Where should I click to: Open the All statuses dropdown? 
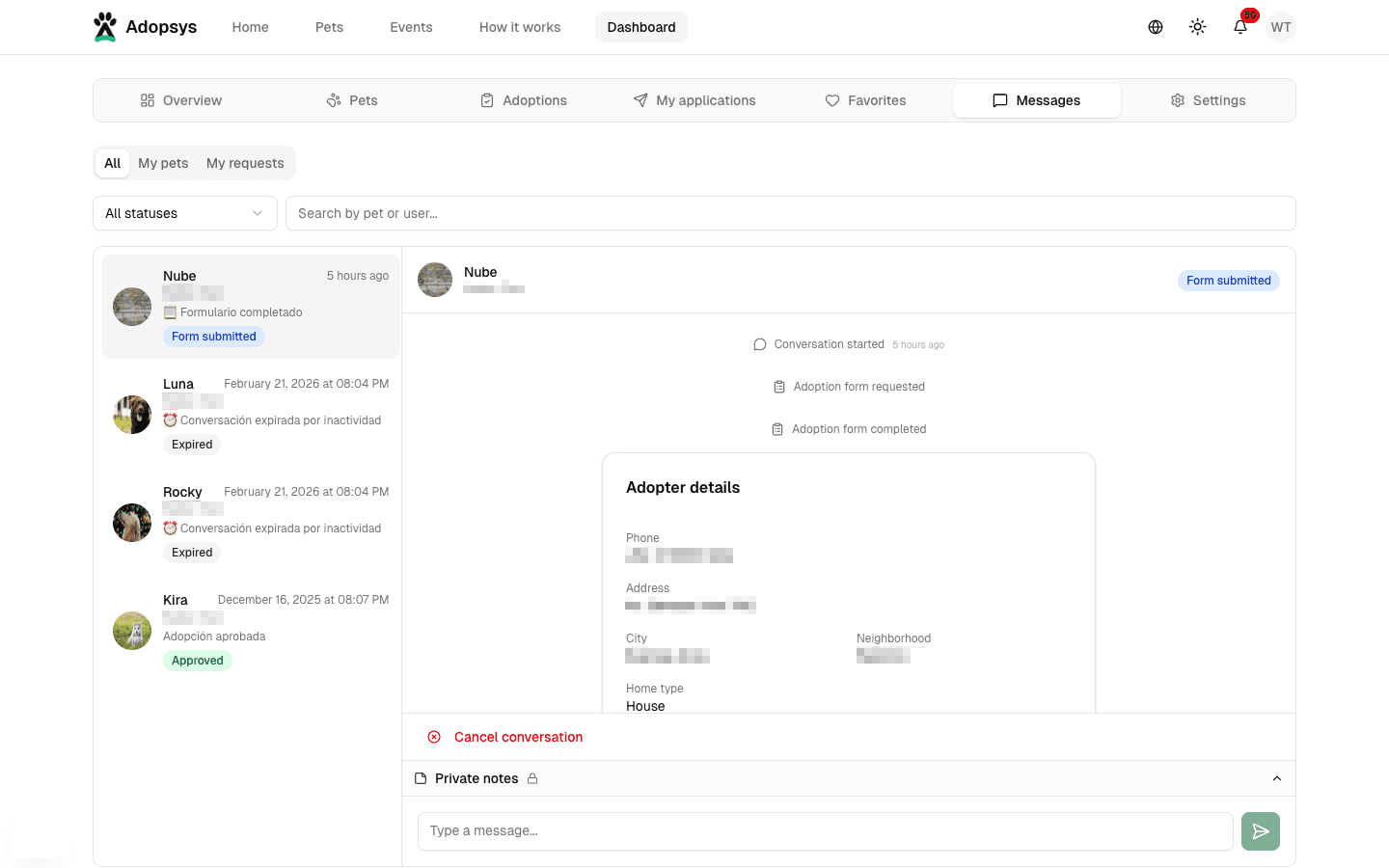pyautogui.click(x=184, y=212)
